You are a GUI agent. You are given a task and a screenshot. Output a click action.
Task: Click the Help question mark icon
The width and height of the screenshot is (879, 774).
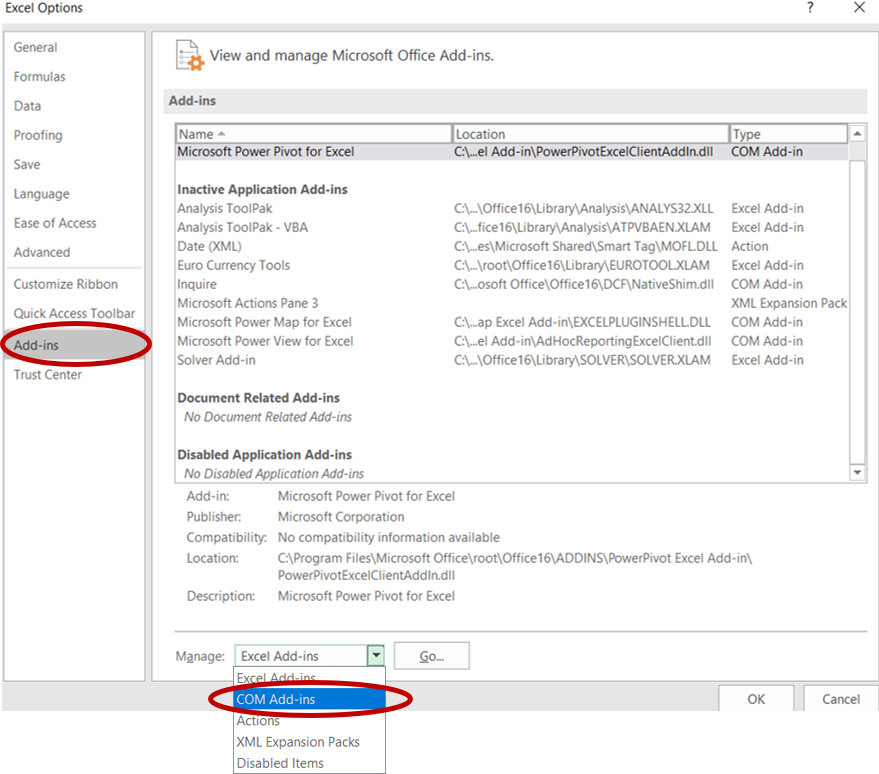810,9
